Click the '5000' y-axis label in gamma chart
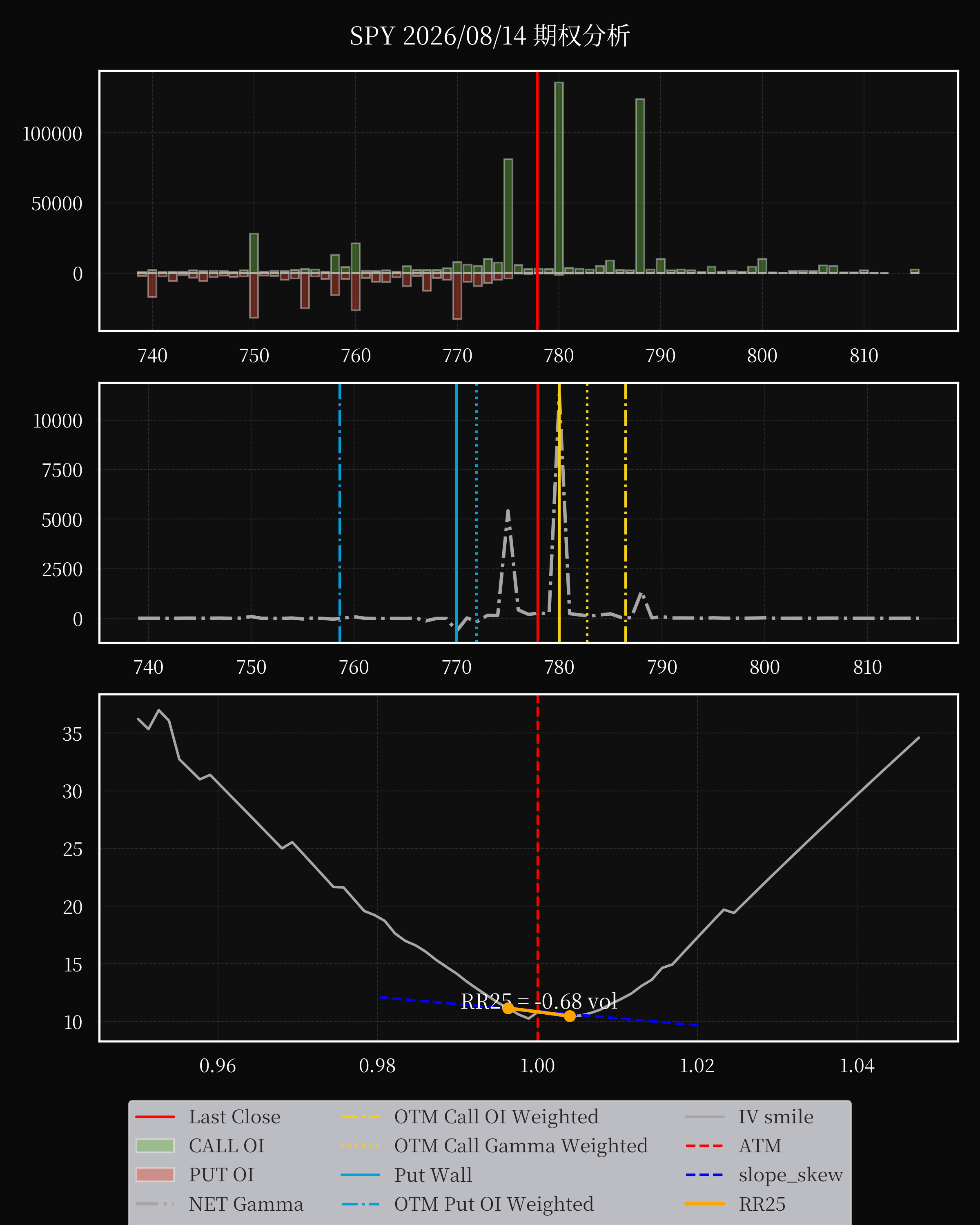980x1225 pixels. point(62,520)
